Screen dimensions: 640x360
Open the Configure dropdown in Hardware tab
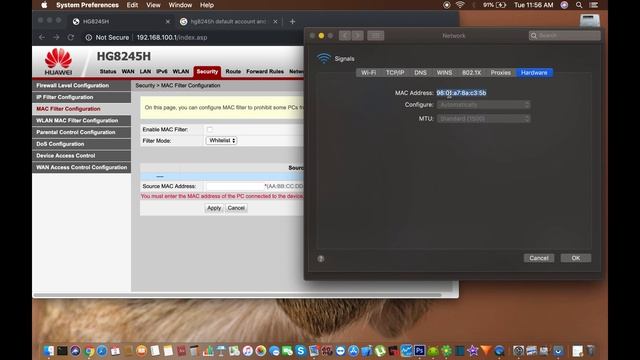tap(484, 105)
